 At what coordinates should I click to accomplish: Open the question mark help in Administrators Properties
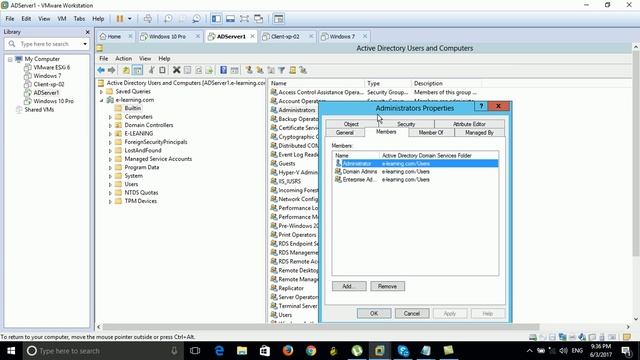[481, 106]
